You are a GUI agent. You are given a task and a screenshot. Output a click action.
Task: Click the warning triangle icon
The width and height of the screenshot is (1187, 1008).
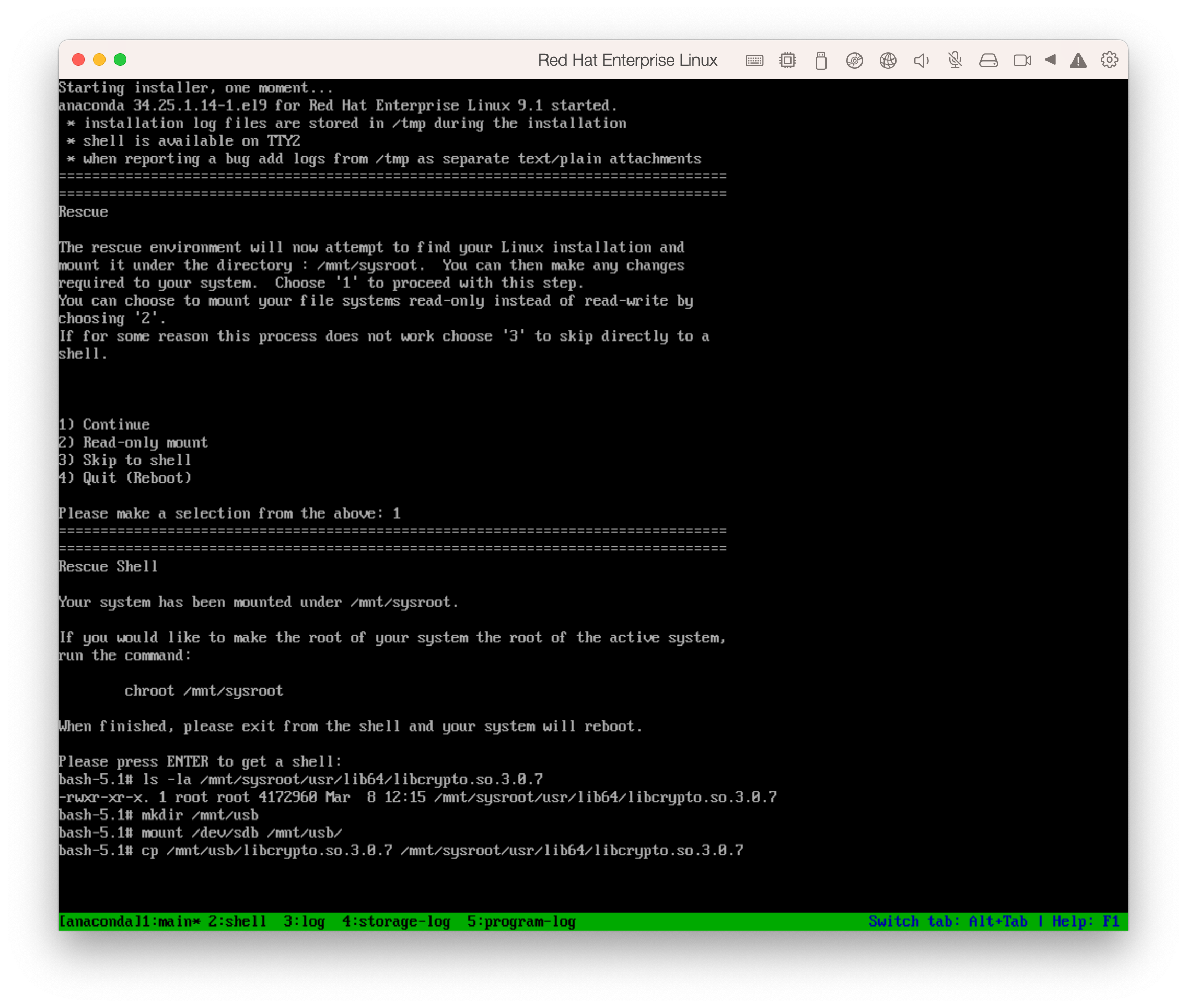coord(1078,61)
